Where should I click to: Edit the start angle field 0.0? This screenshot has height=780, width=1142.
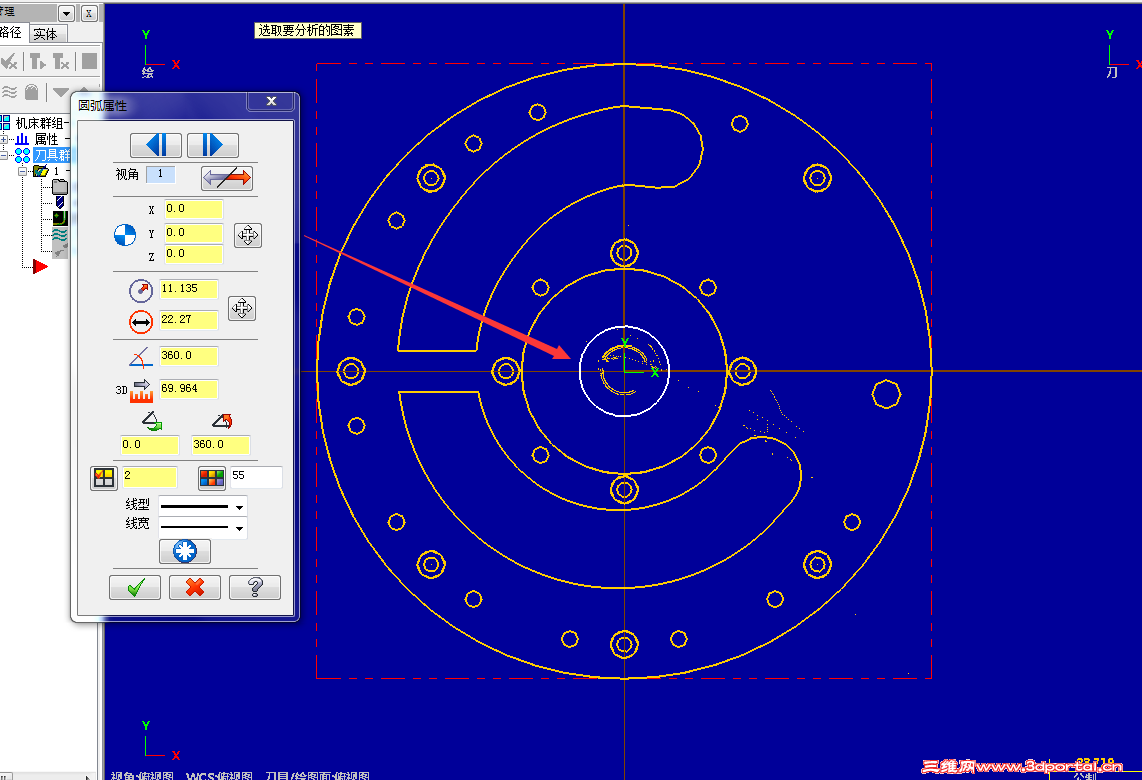coord(149,444)
